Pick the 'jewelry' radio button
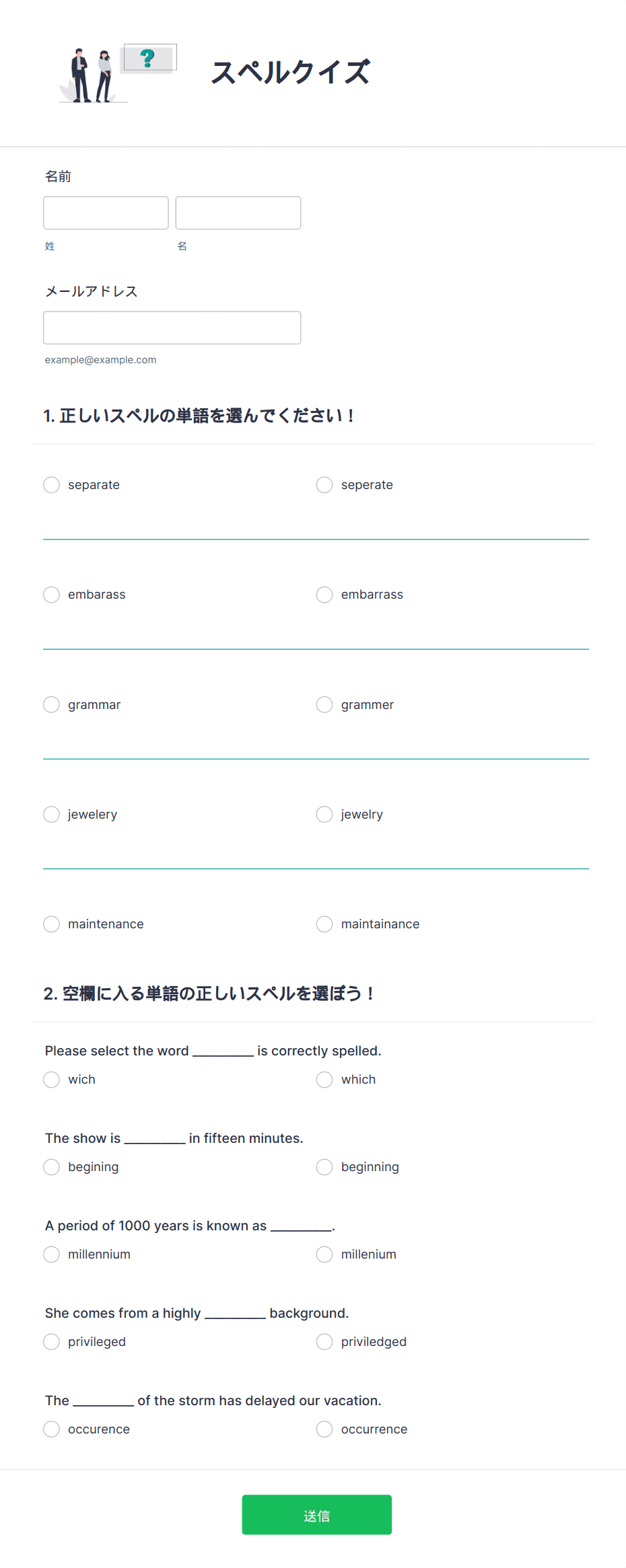626x1568 pixels. 324,815
